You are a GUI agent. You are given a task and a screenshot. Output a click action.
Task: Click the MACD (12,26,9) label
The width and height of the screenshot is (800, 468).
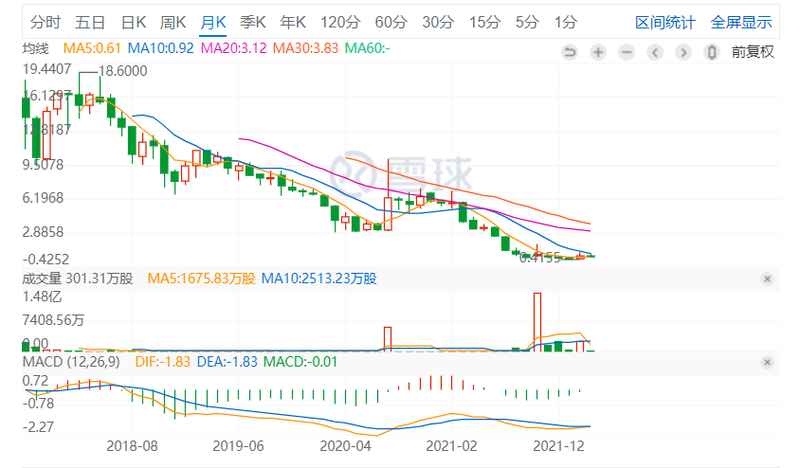(71, 362)
